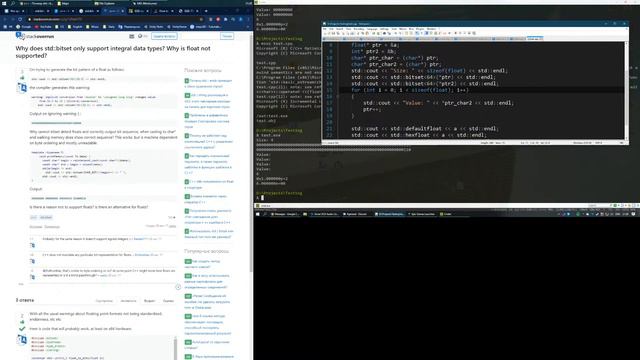The width and height of the screenshot is (640, 360).
Task: Click the Stack Overflow logo
Action: click(35, 36)
